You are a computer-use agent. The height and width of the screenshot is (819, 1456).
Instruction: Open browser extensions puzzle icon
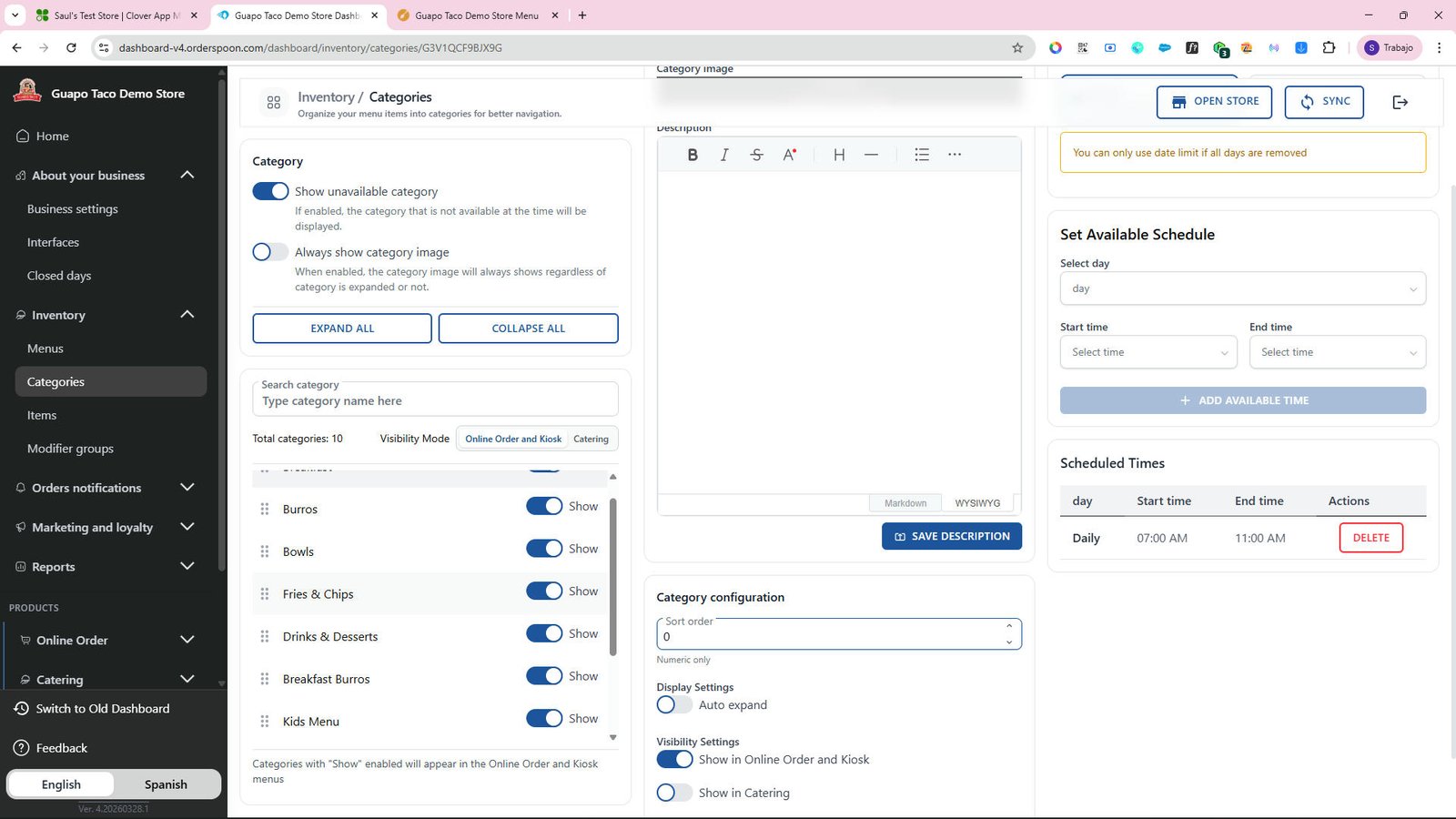(x=1329, y=47)
